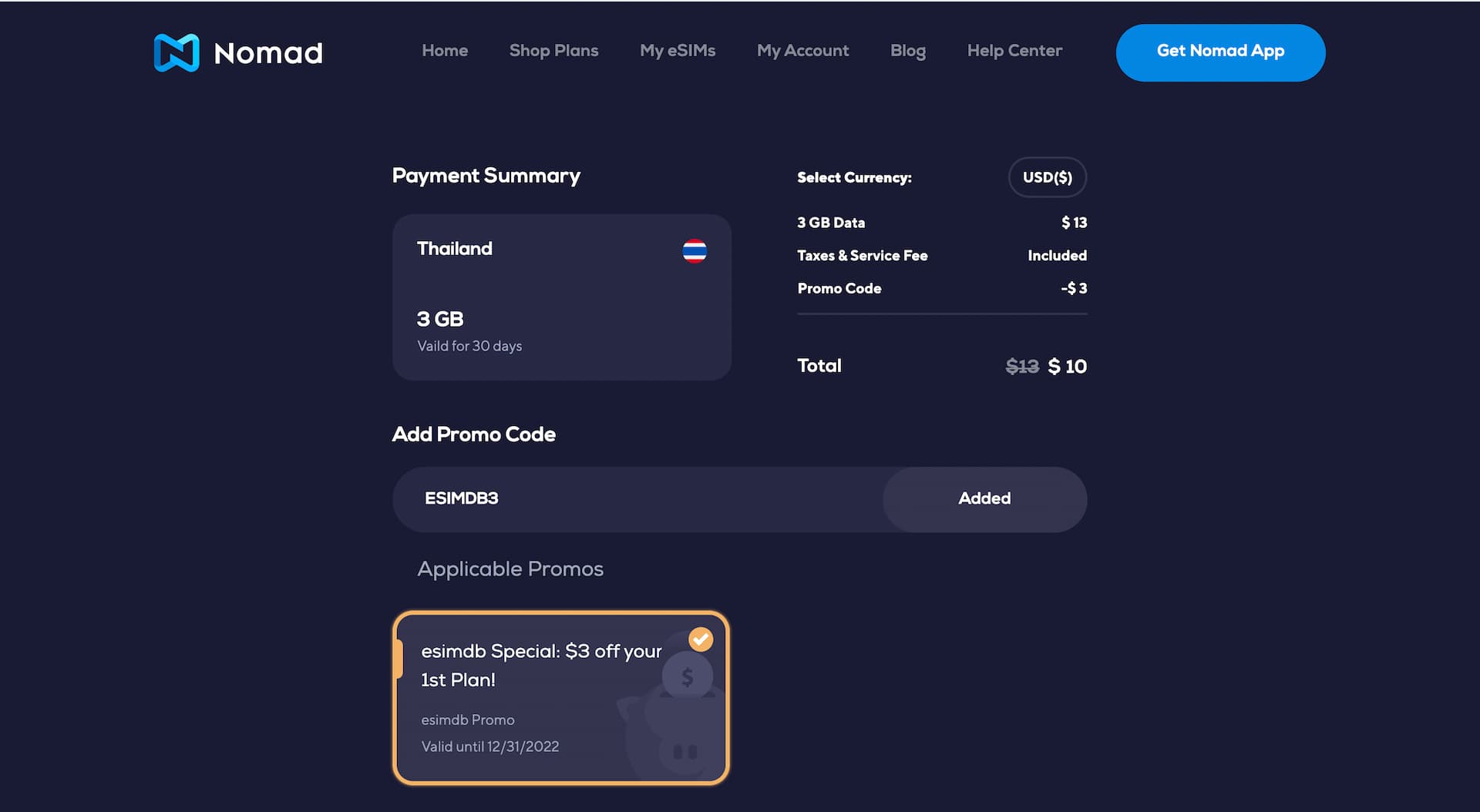Go to the Home menu item
The image size is (1480, 812).
[445, 51]
